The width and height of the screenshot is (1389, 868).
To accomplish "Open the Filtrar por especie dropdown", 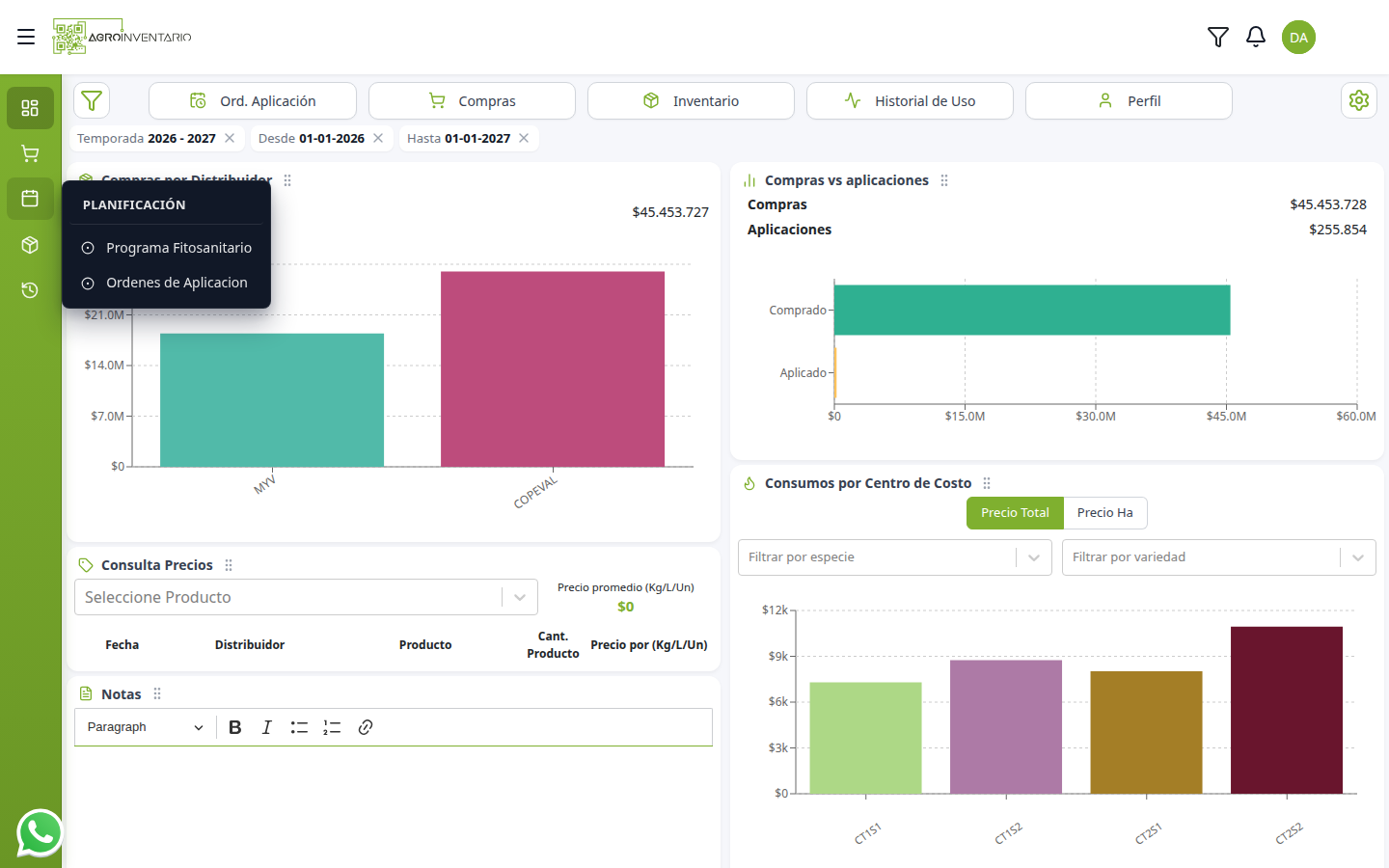I will click(894, 557).
